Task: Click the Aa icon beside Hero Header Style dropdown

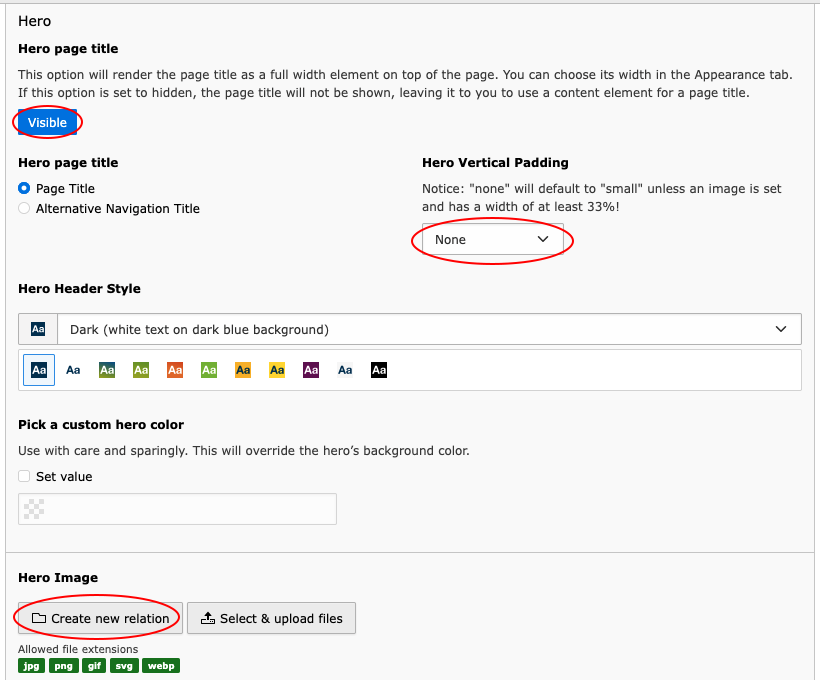Action: coord(38,329)
